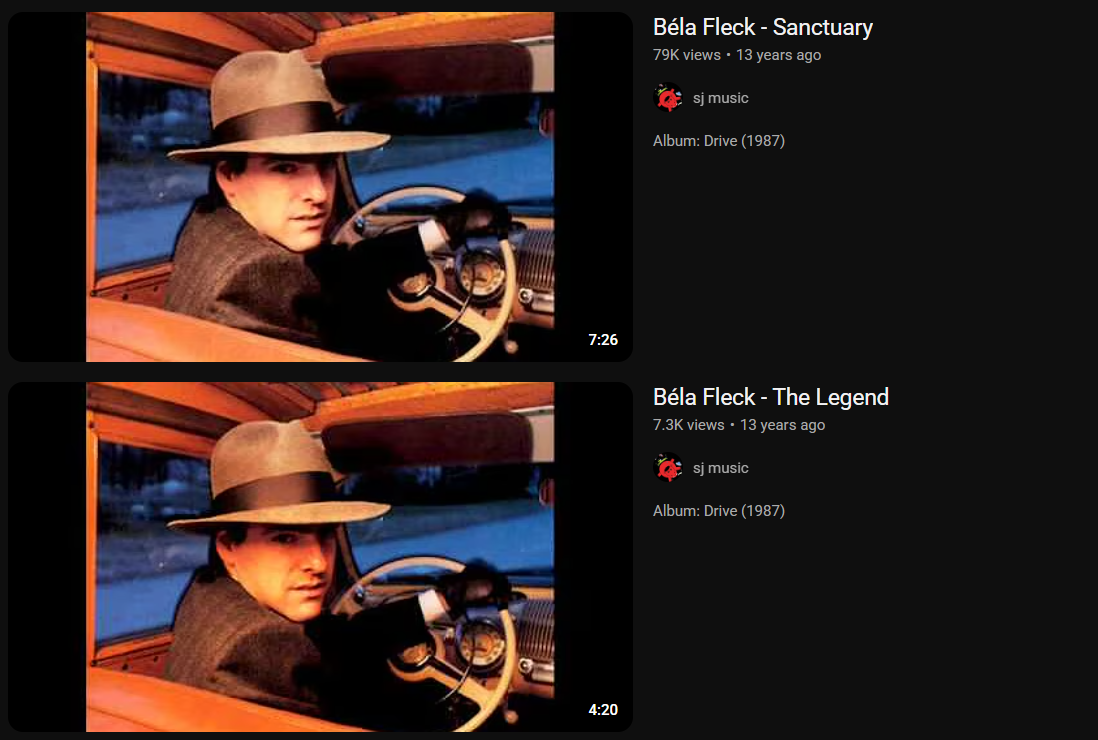Screen dimensions: 1098x740
Task: Click the 7:26 duration badge
Action: [x=603, y=340]
